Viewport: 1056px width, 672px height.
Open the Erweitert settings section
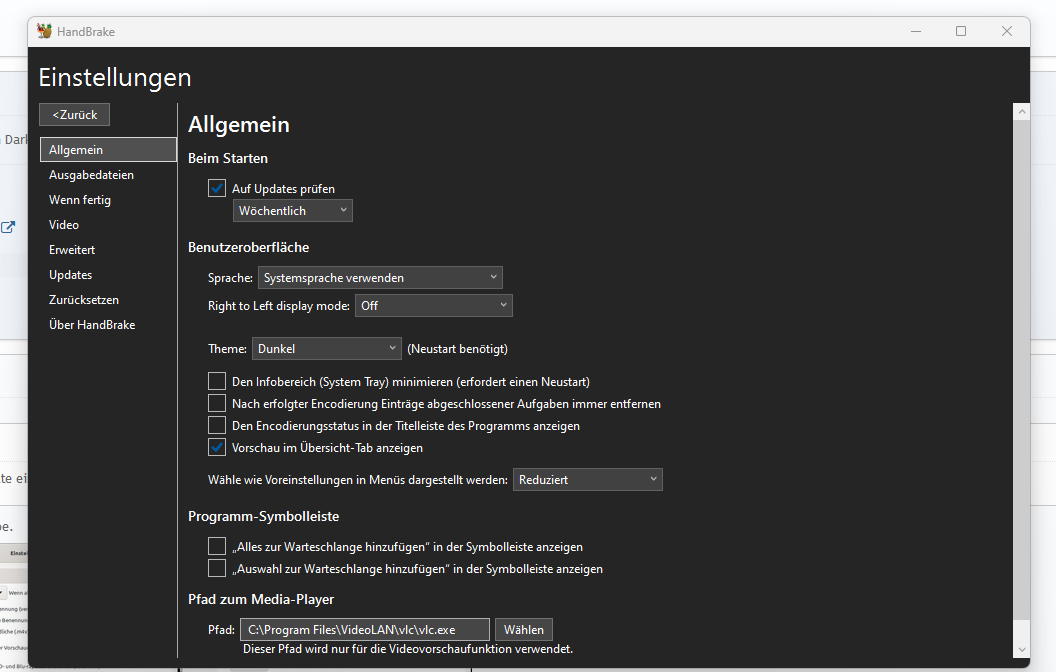(x=108, y=249)
